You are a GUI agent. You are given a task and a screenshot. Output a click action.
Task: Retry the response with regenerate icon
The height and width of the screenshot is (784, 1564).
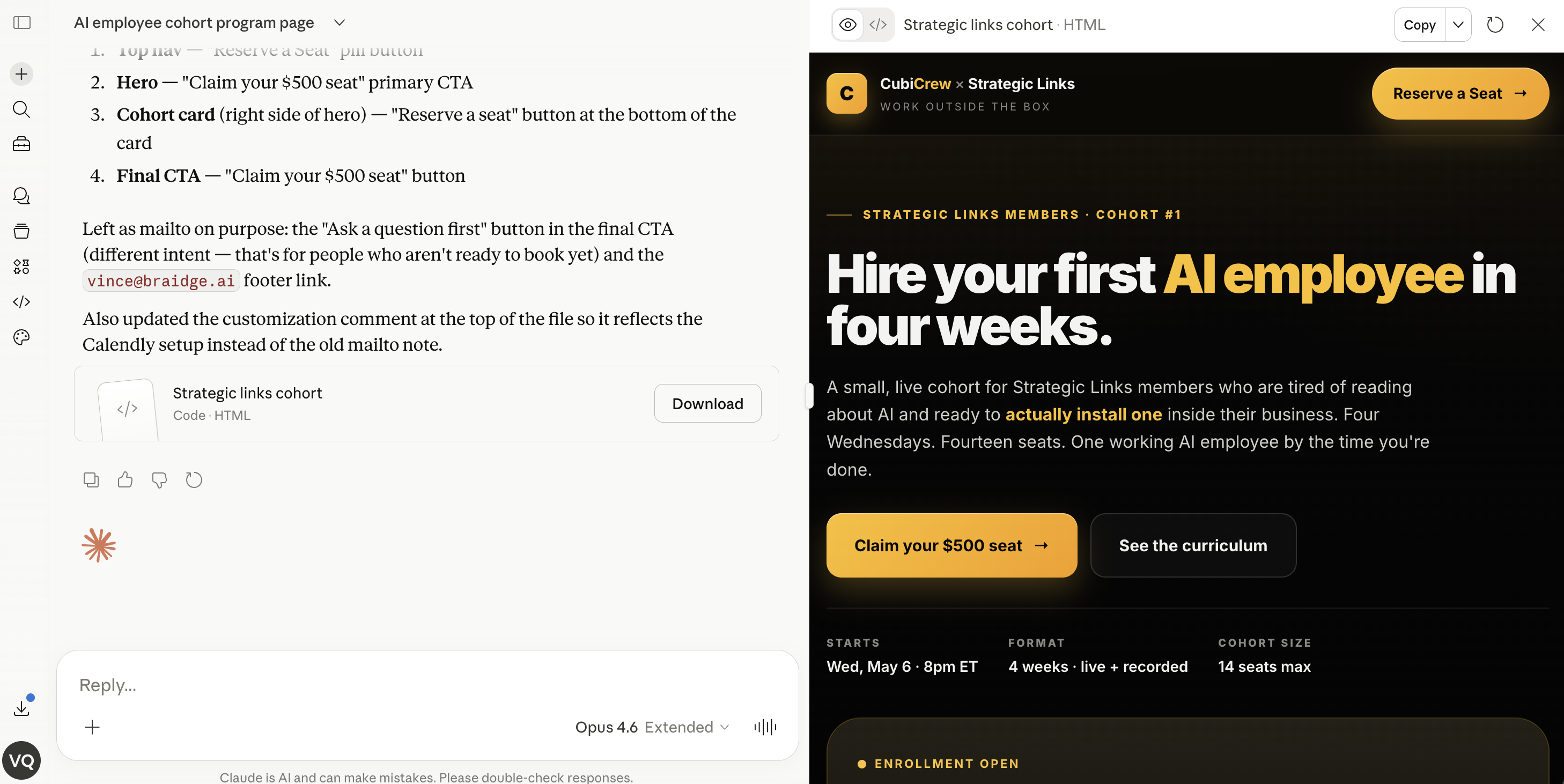coord(194,480)
